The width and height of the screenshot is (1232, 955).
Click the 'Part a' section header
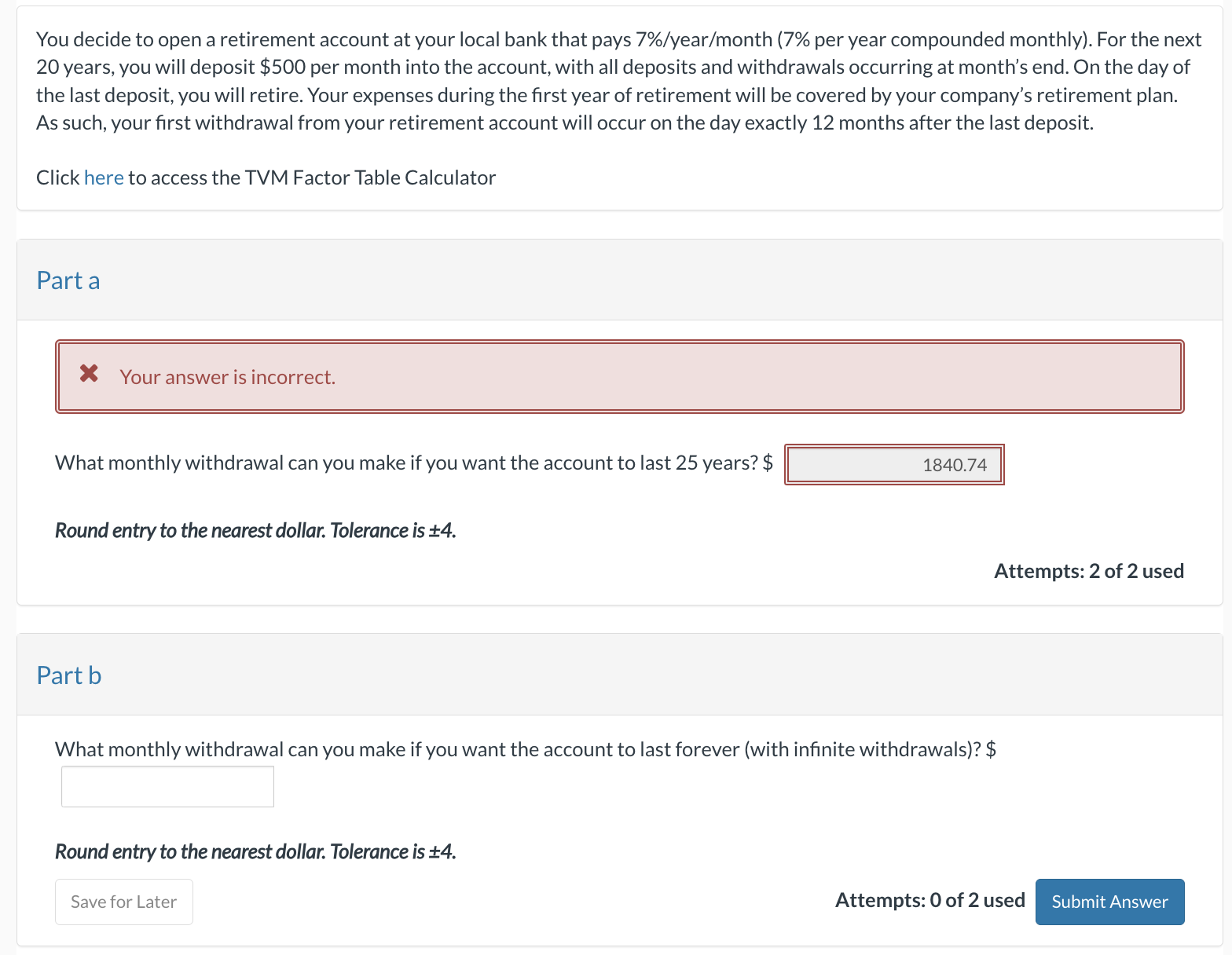pyautogui.click(x=68, y=280)
